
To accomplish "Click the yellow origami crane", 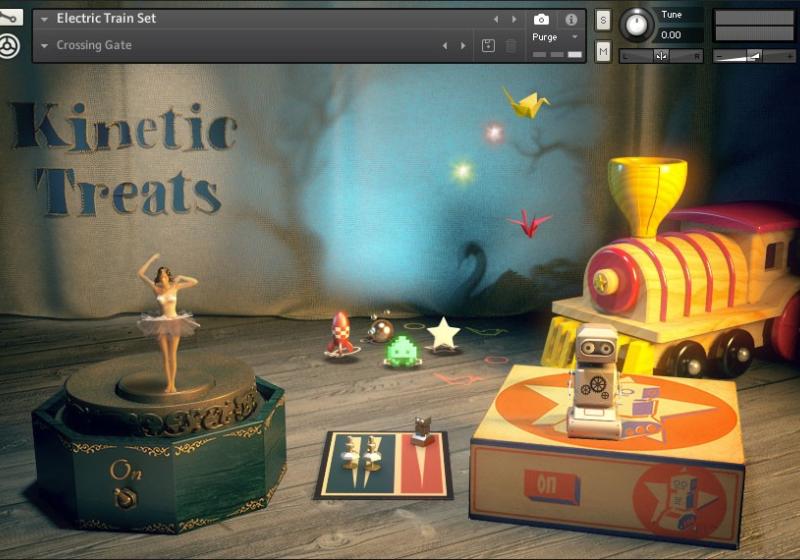I will tap(525, 101).
